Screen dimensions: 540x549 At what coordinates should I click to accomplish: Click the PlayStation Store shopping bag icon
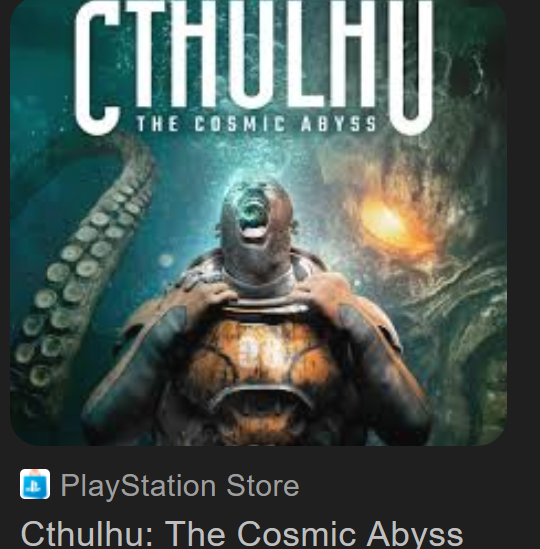tap(35, 485)
